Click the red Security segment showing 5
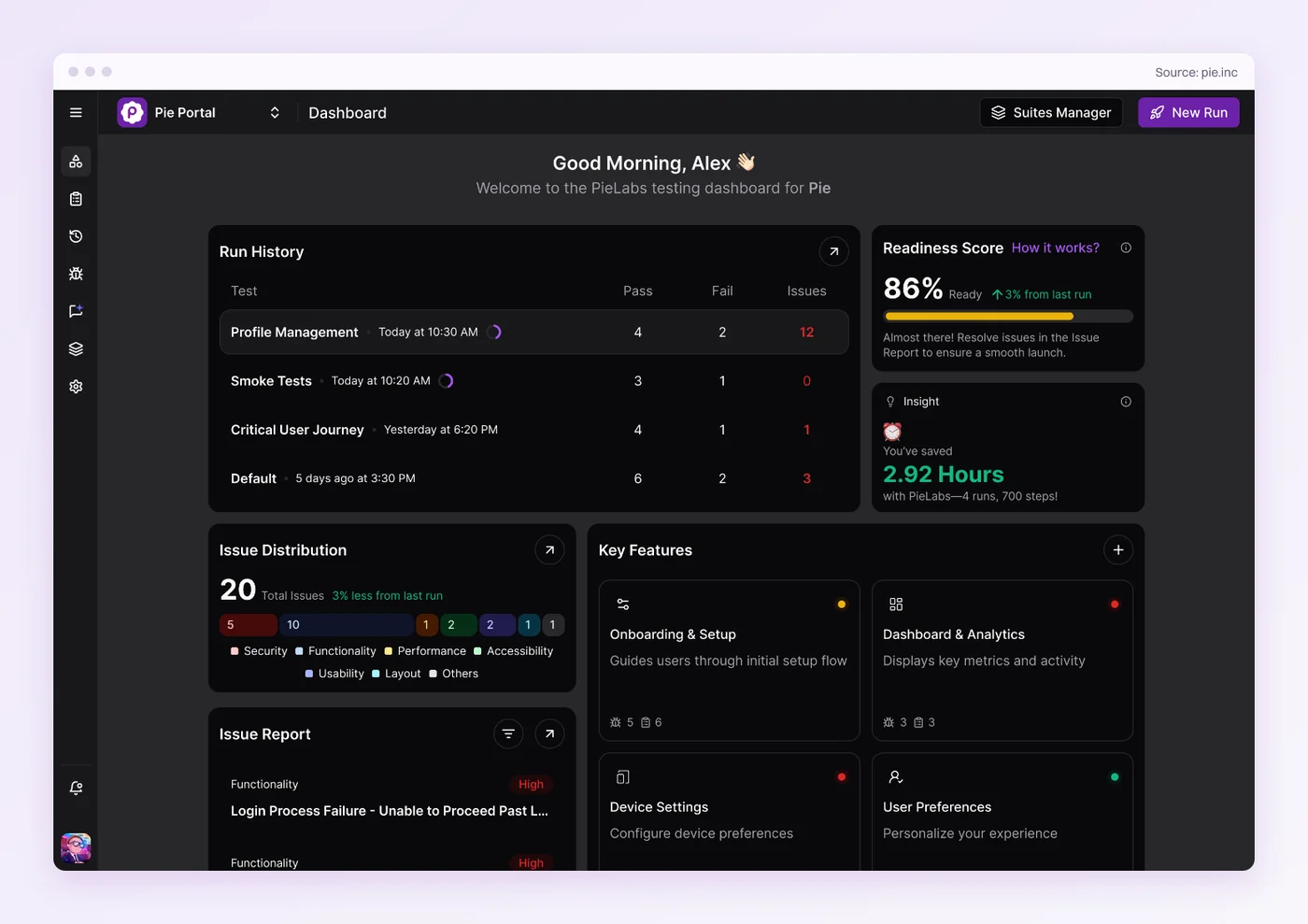Viewport: 1308px width, 924px height. [x=249, y=625]
